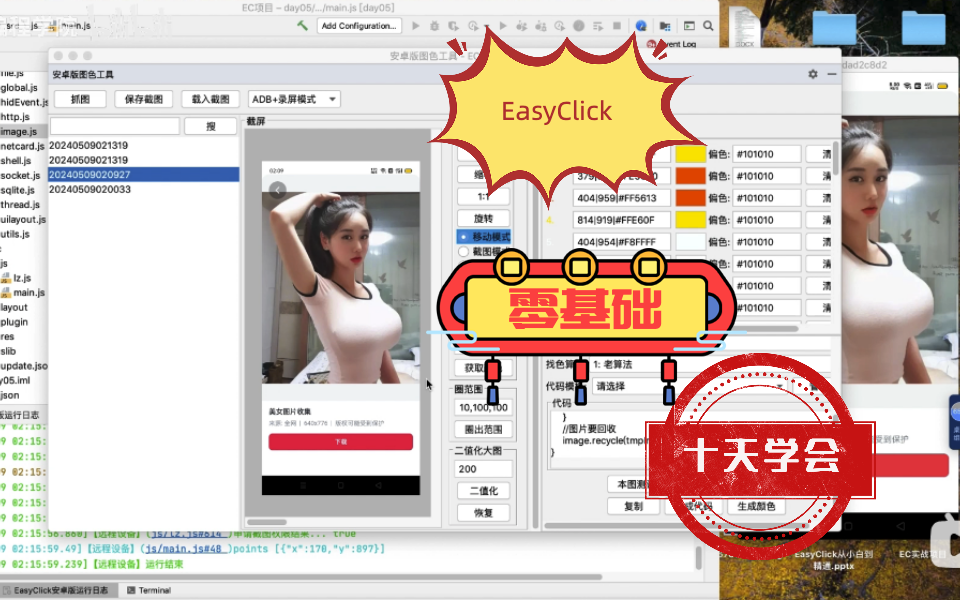This screenshot has width=960, height=600.
Task: Select screenshot entry 20240509020033
Action: [144, 189]
